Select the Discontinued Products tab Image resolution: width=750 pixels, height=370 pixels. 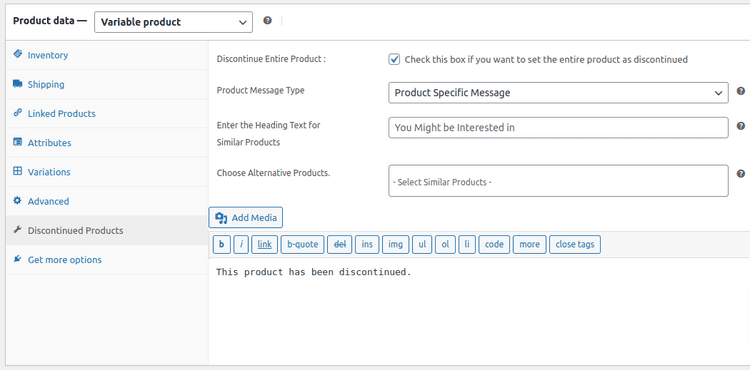(107, 230)
